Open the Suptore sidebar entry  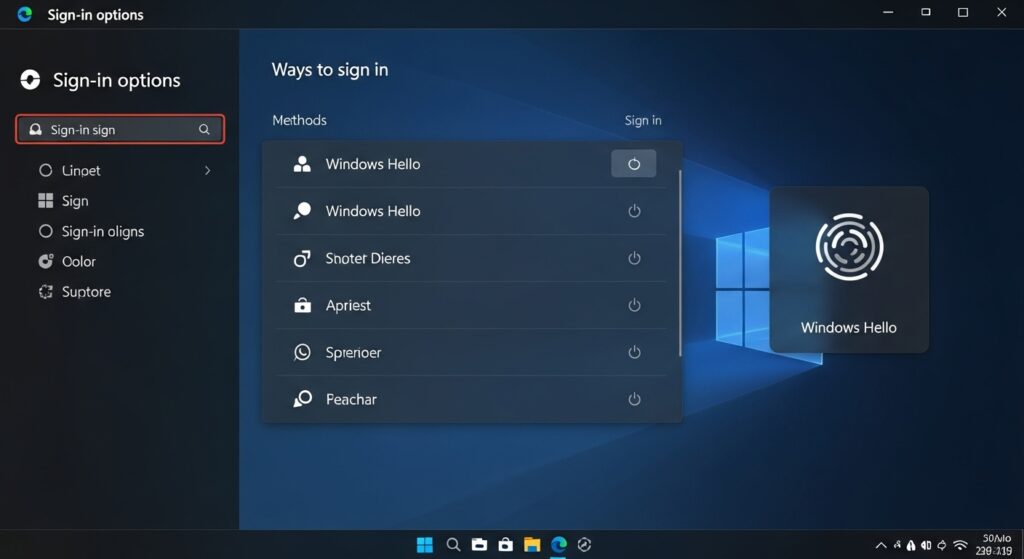point(86,292)
